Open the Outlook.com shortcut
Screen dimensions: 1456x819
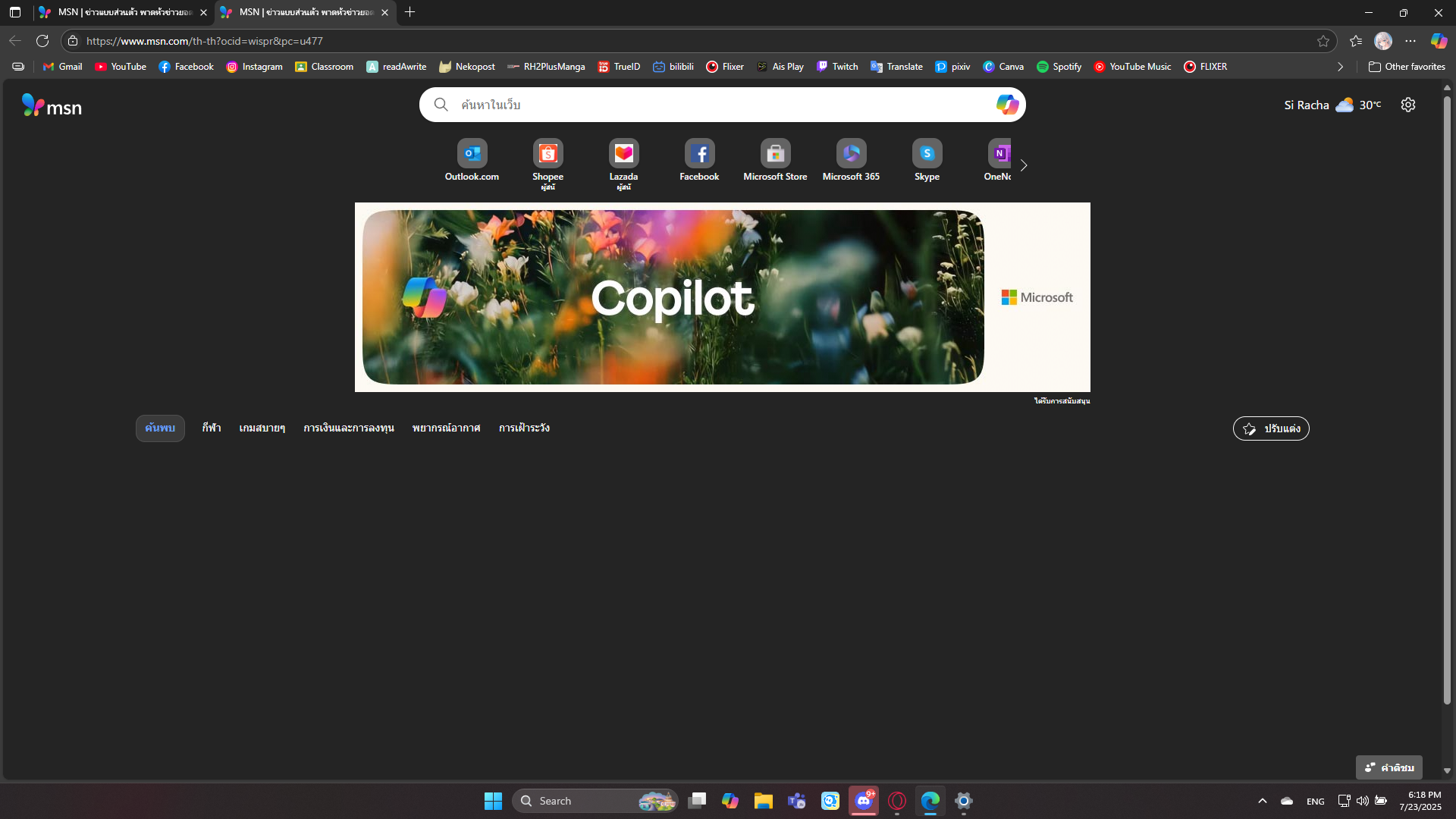click(472, 161)
